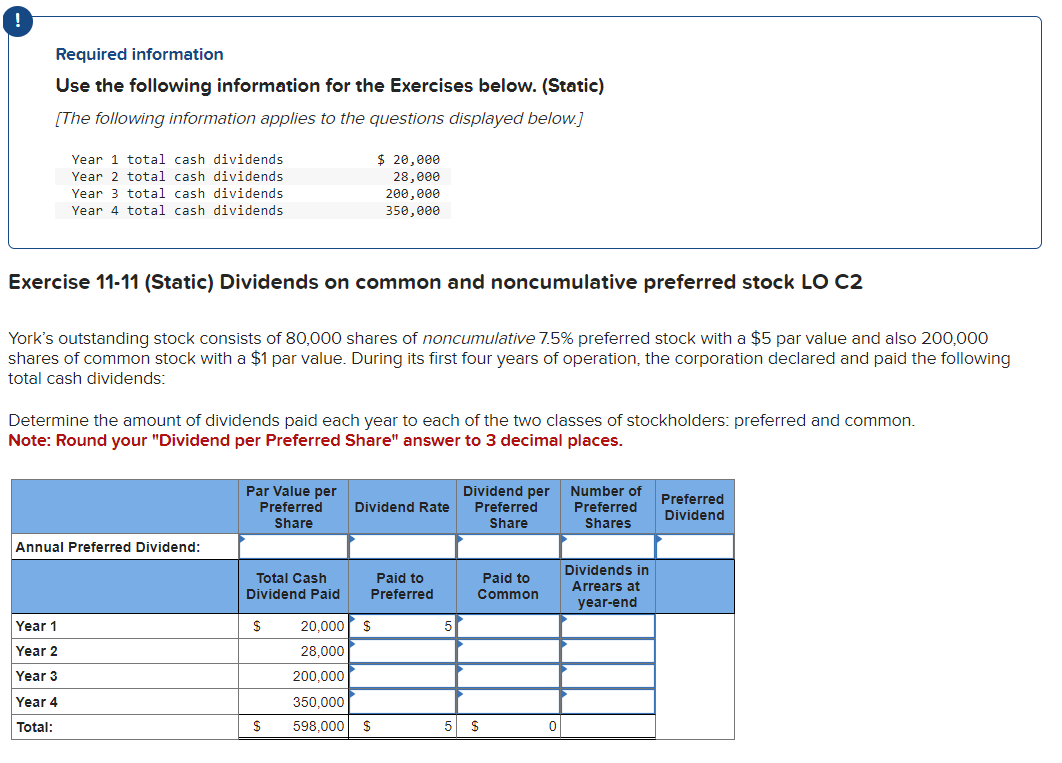
Task: Edit Year 4 Paid to Preferred cell
Action: click(x=402, y=702)
